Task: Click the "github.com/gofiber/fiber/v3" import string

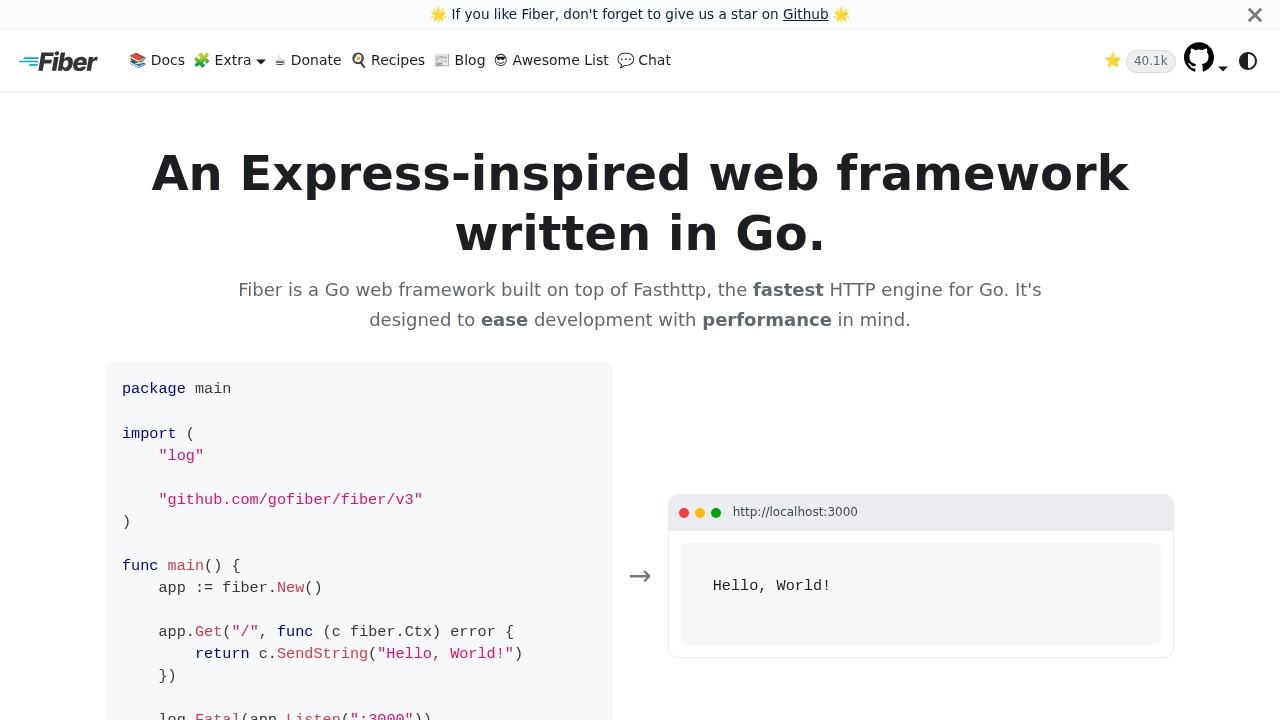Action: point(290,499)
